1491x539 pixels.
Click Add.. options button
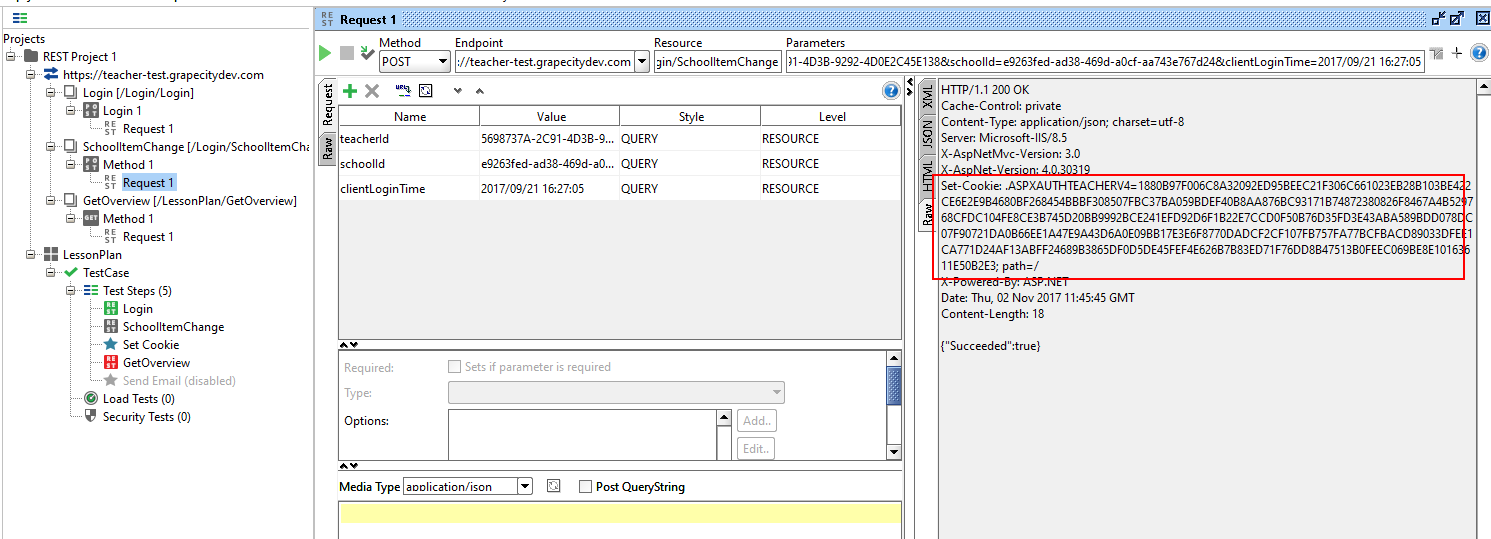click(757, 422)
